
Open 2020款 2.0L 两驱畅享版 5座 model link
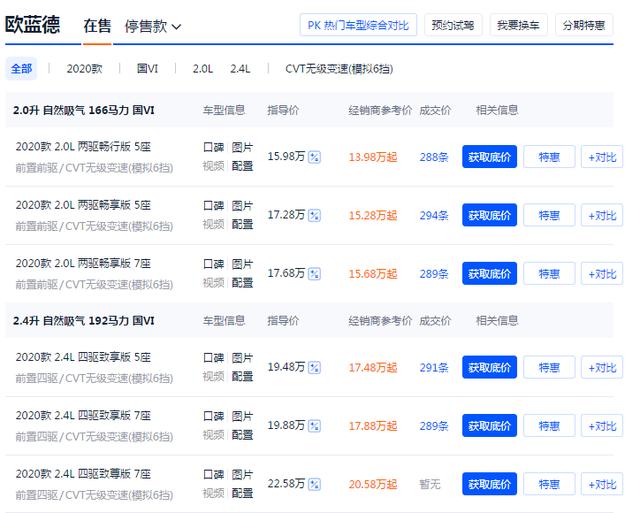(x=83, y=205)
